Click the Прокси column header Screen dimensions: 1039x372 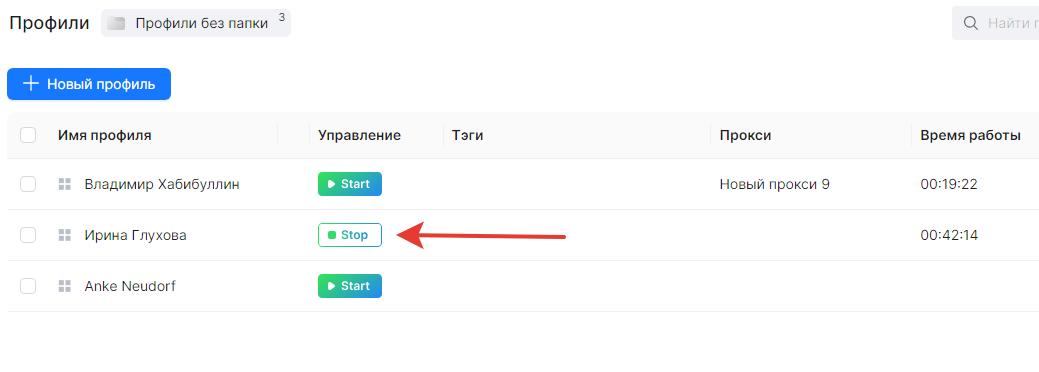coord(745,135)
